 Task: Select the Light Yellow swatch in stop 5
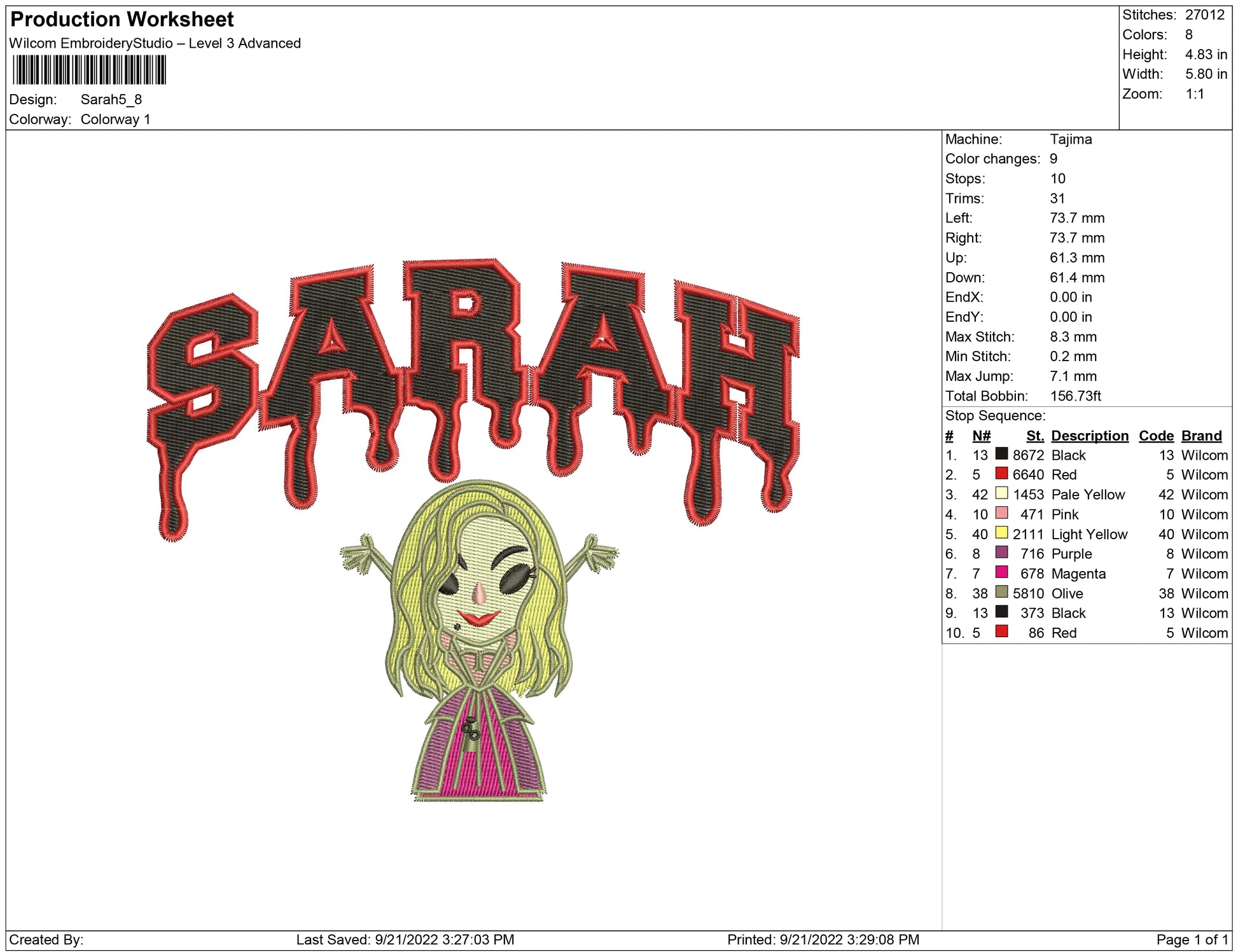[x=1001, y=532]
